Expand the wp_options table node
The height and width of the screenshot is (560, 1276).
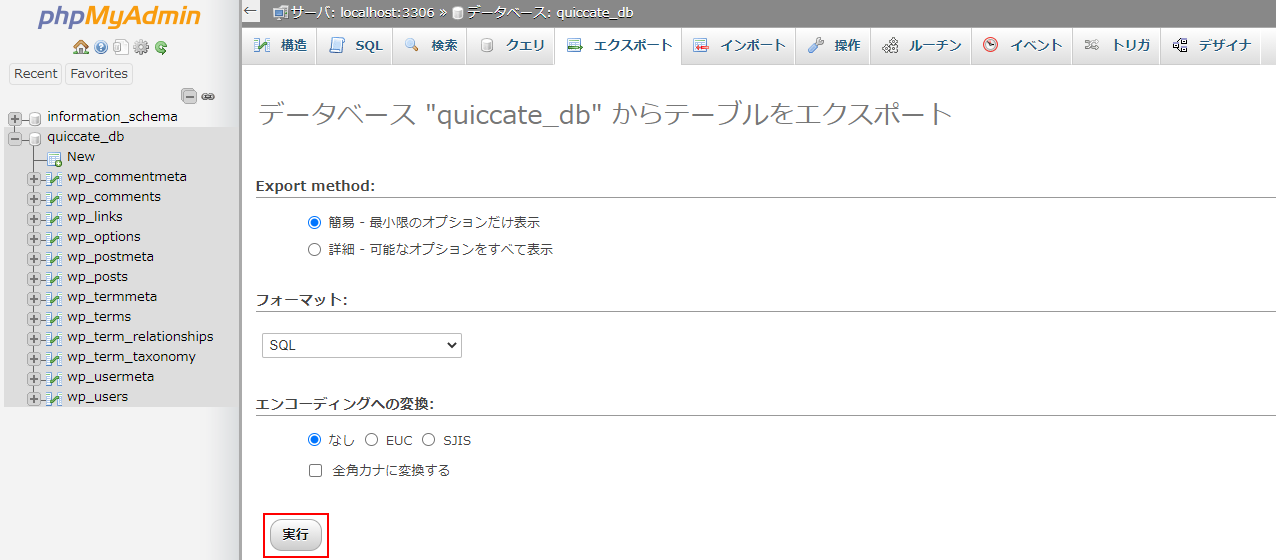pos(34,238)
